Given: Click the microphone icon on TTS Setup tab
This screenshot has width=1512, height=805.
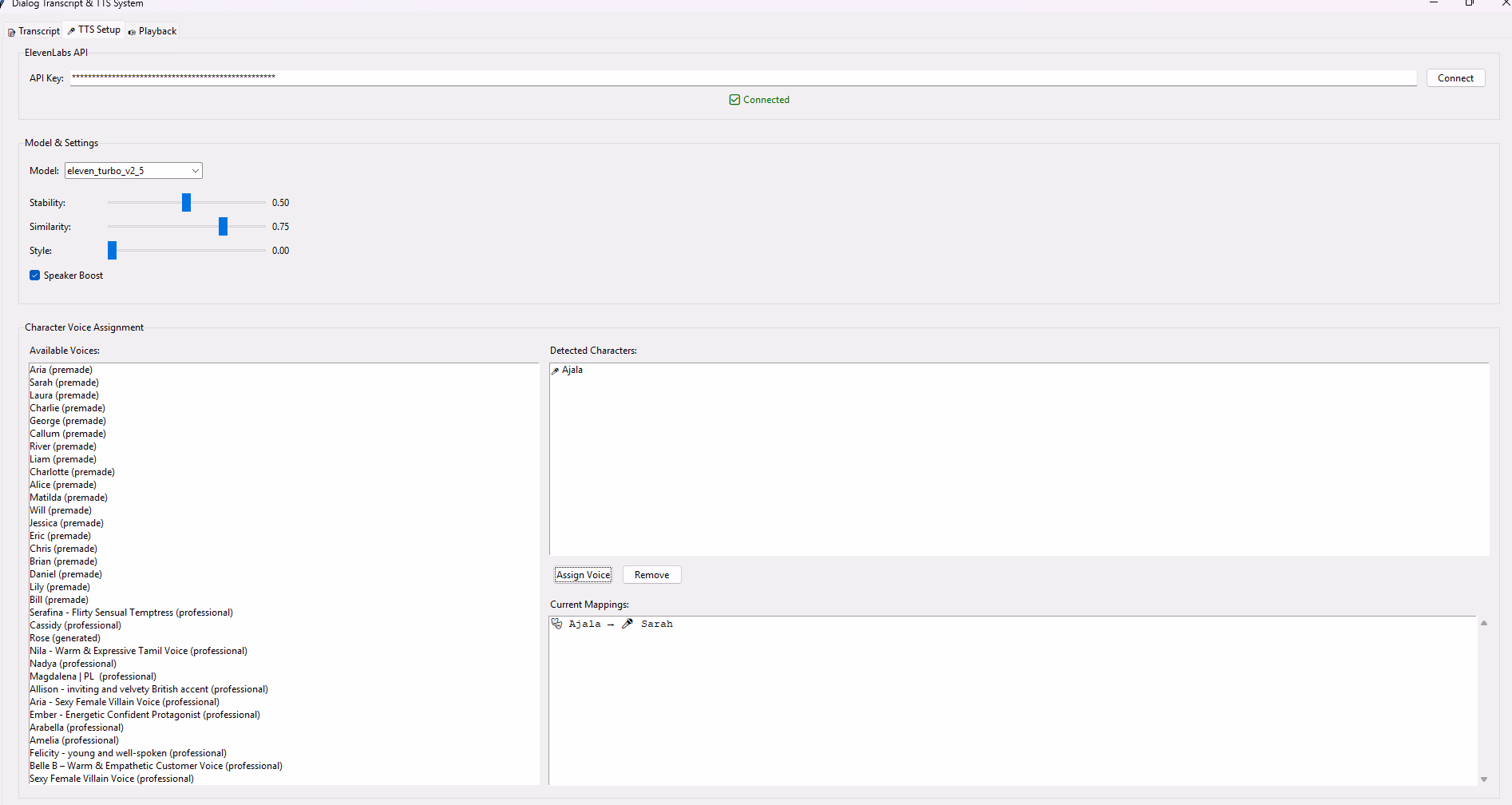Looking at the screenshot, I should tap(71, 30).
